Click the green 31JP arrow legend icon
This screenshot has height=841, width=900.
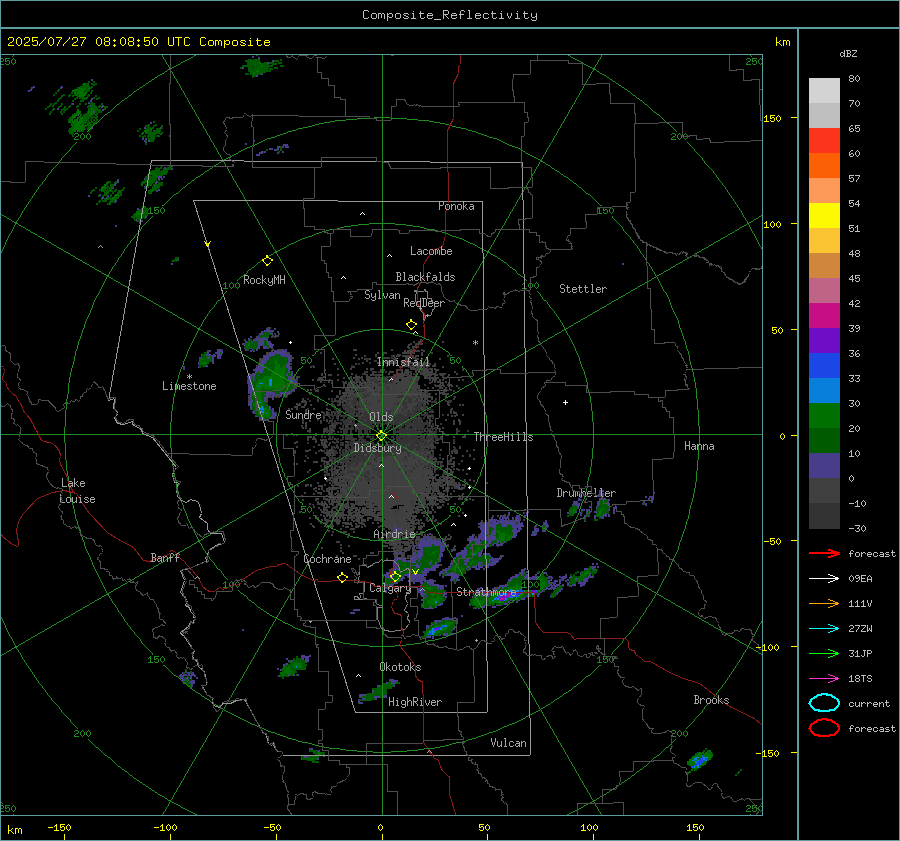point(824,653)
